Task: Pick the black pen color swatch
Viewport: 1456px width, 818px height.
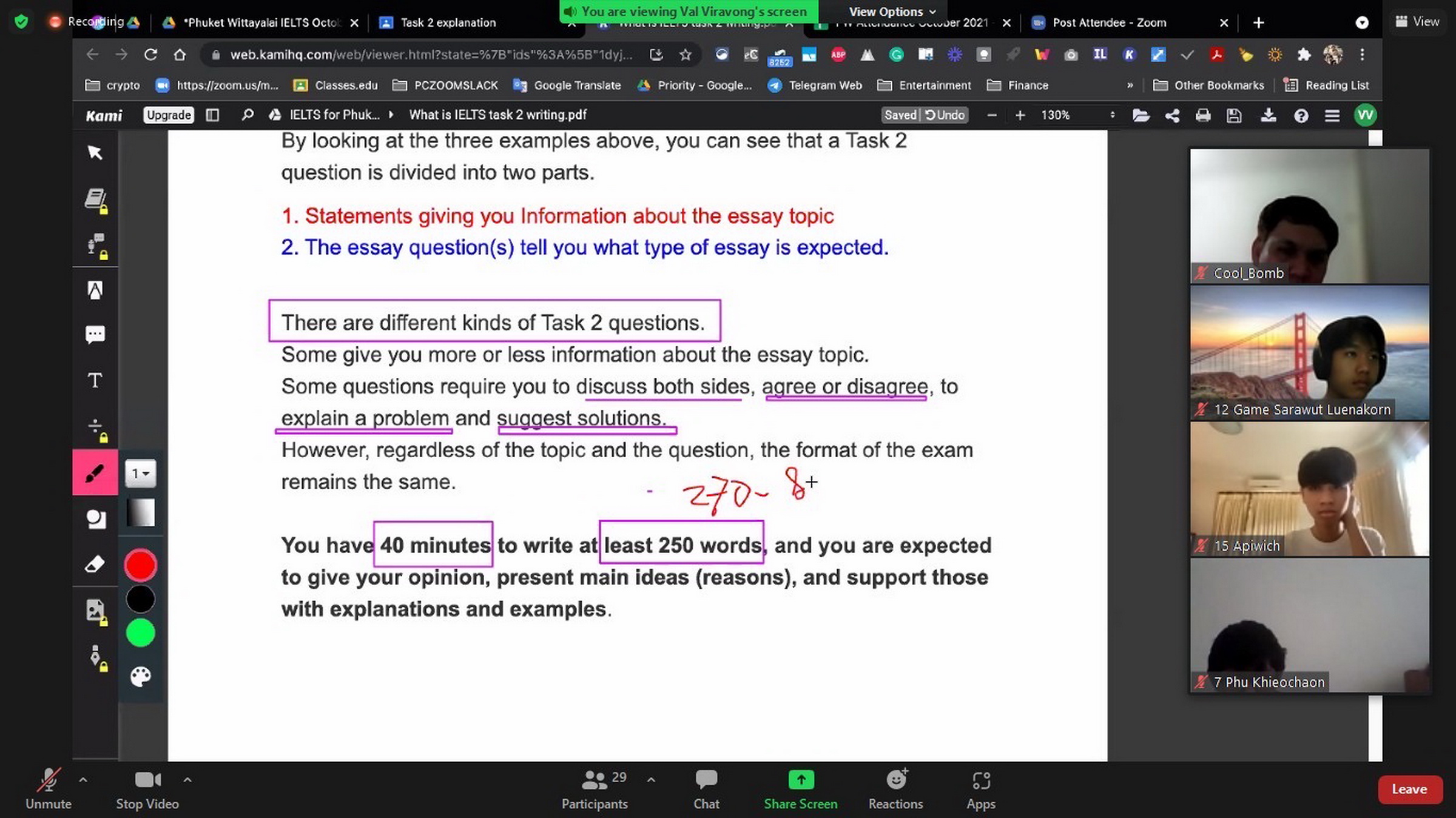Action: tap(140, 599)
